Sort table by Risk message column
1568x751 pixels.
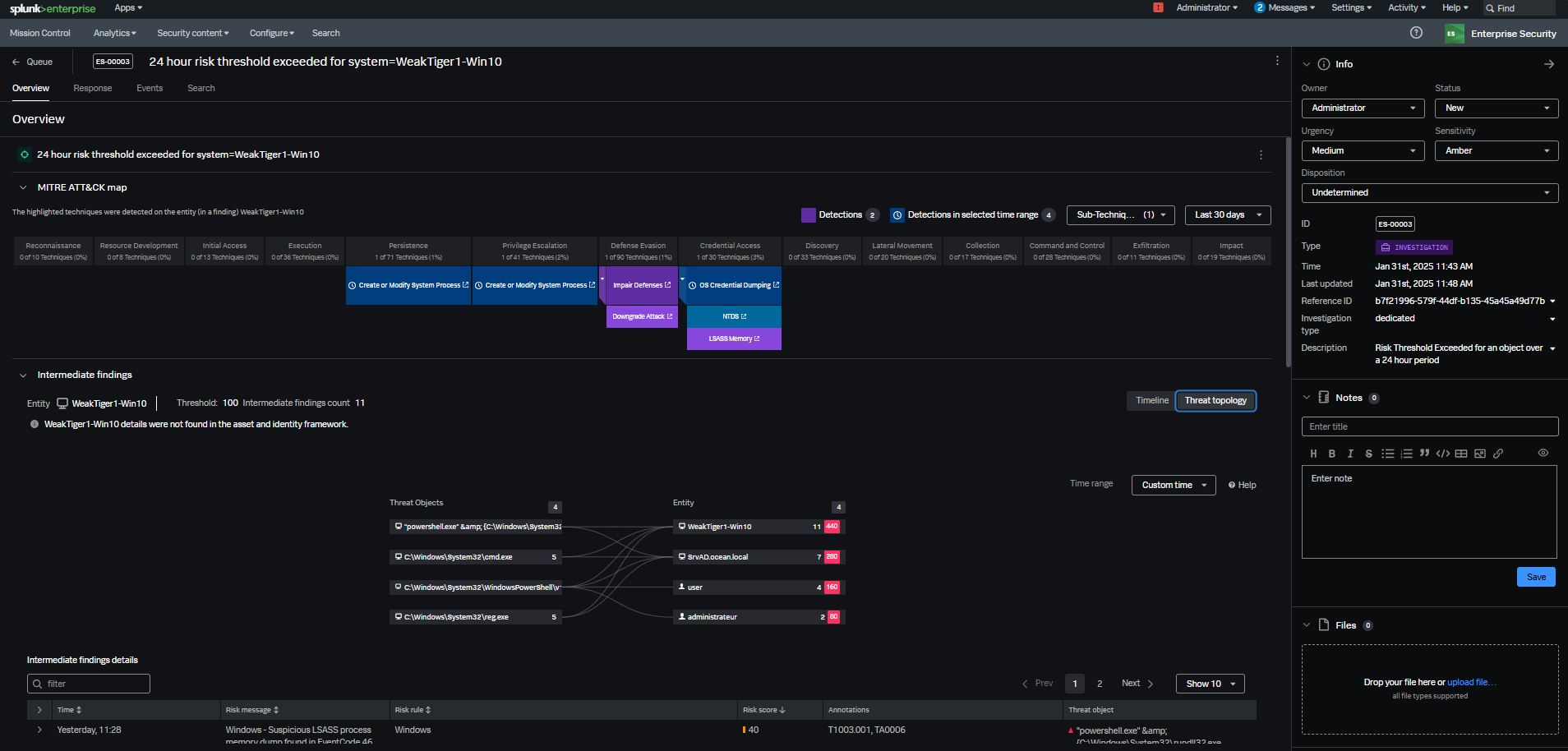252,710
